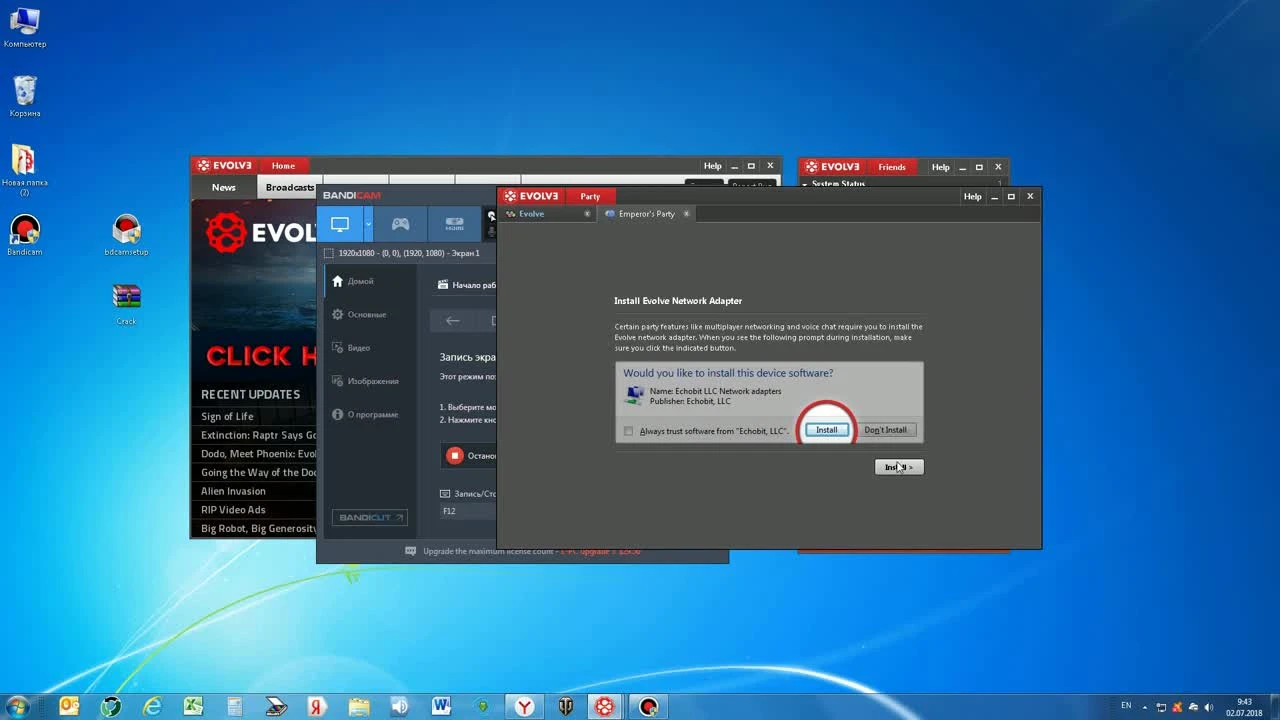The height and width of the screenshot is (720, 1280).
Task: Select Bandicam game recording mode icon
Action: 400,225
